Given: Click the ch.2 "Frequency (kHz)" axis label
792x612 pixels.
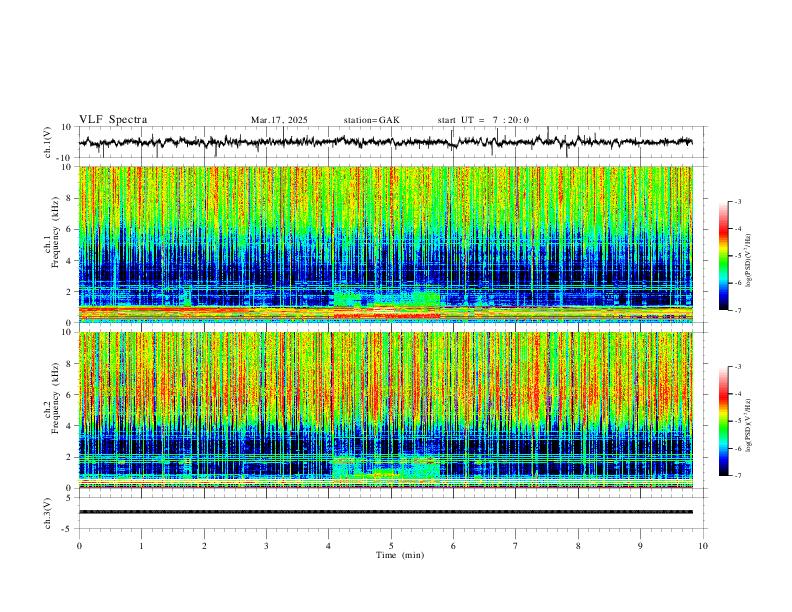Looking at the screenshot, I should [56, 398].
